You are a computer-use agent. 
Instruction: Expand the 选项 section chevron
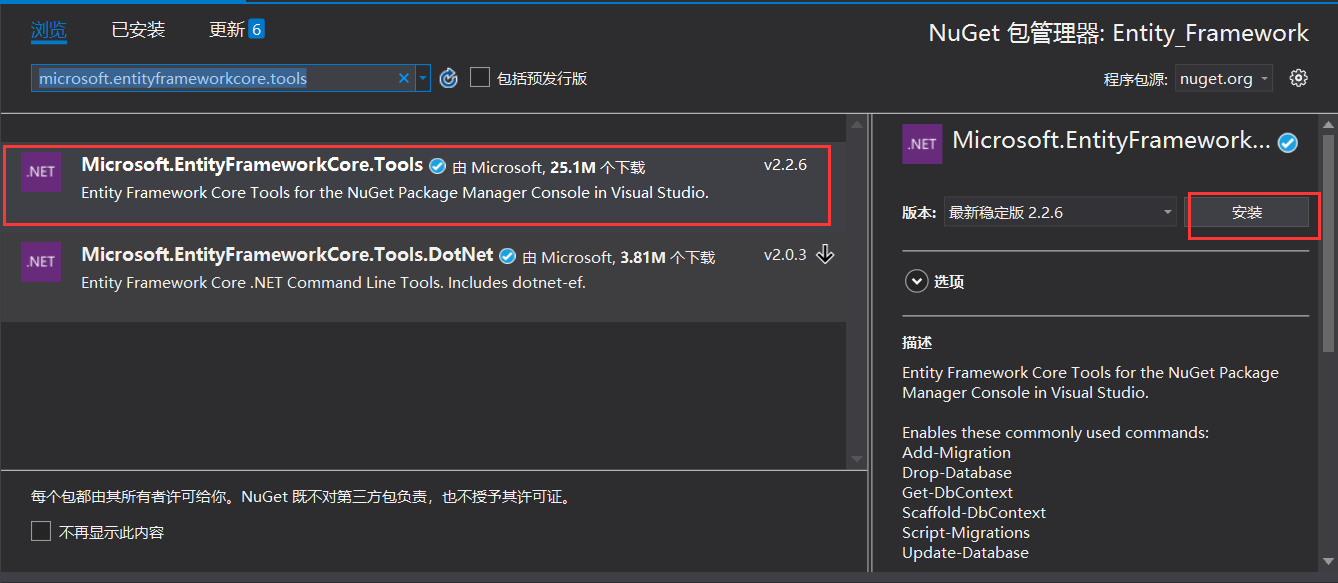click(x=916, y=282)
